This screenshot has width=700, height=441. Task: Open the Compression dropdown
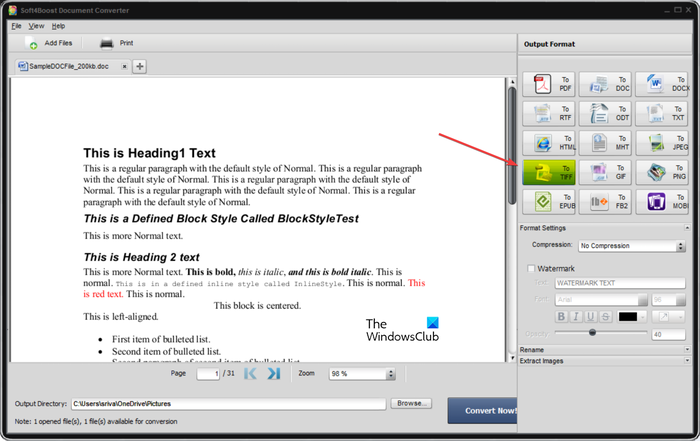(632, 246)
